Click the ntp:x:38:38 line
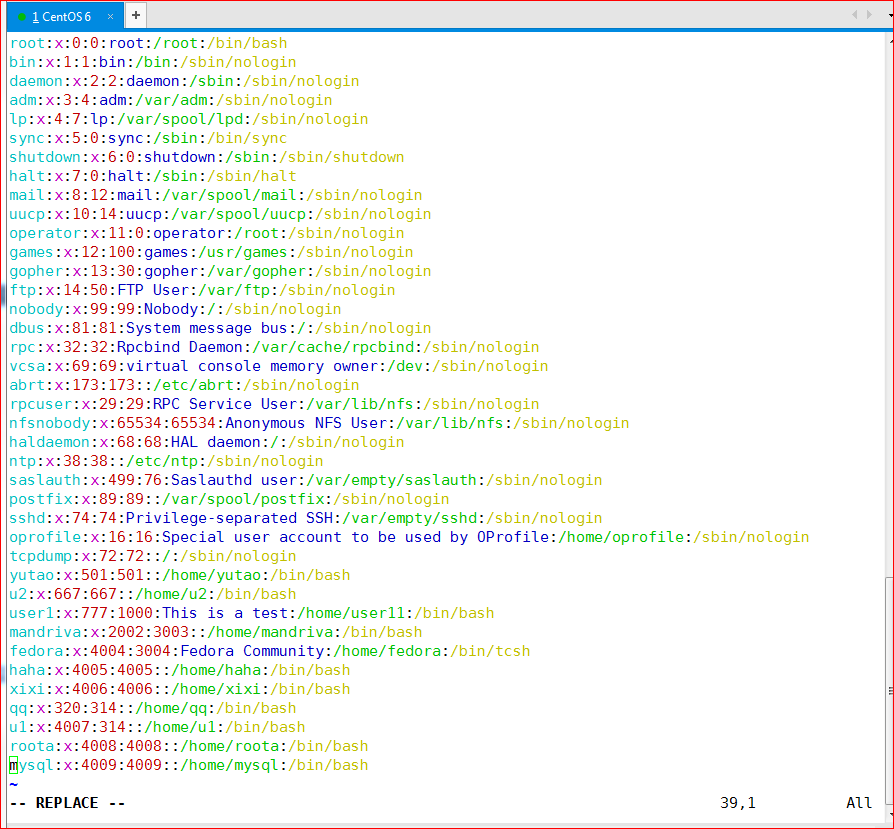The width and height of the screenshot is (894, 829). point(166,461)
